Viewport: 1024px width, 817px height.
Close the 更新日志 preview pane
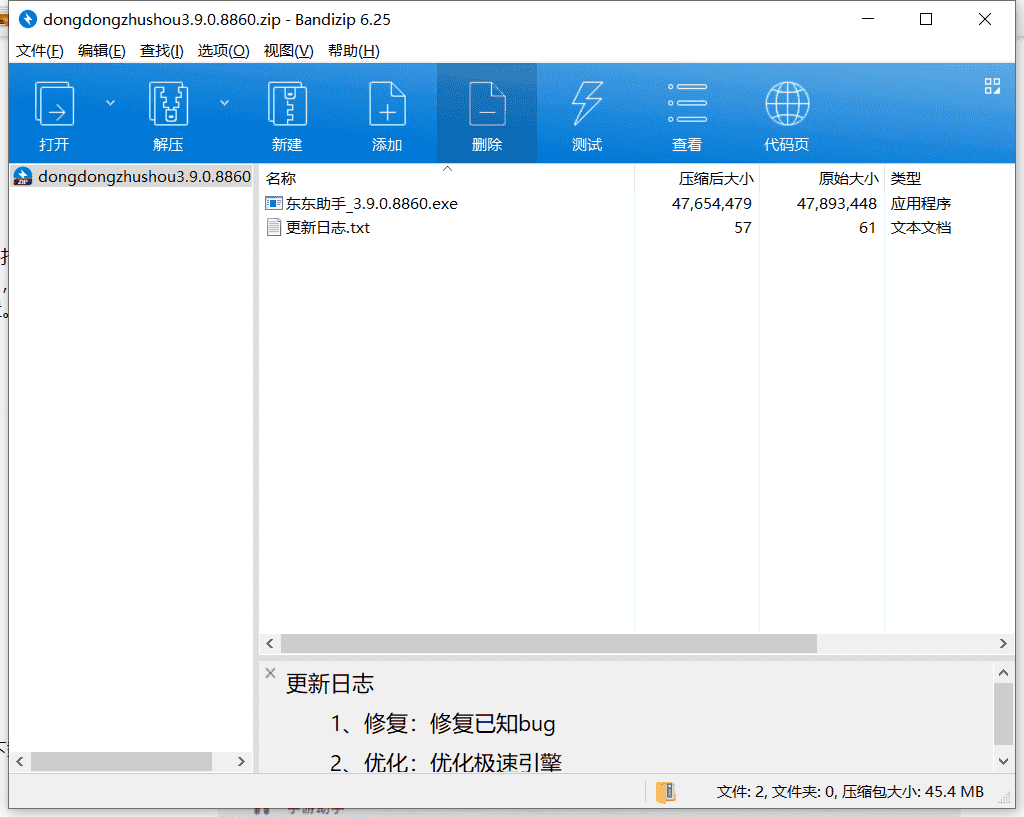(270, 673)
